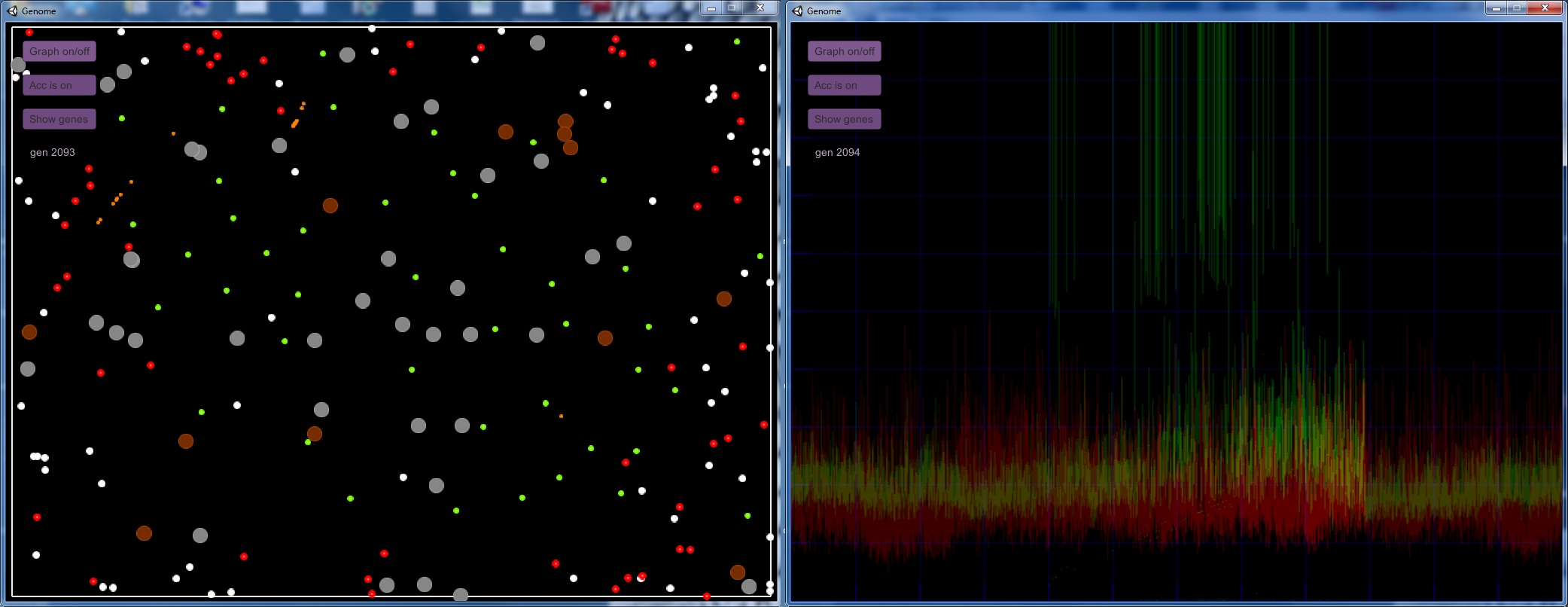The height and width of the screenshot is (607, 1568).
Task: Click the left Genome window title bar text
Action: 39,11
